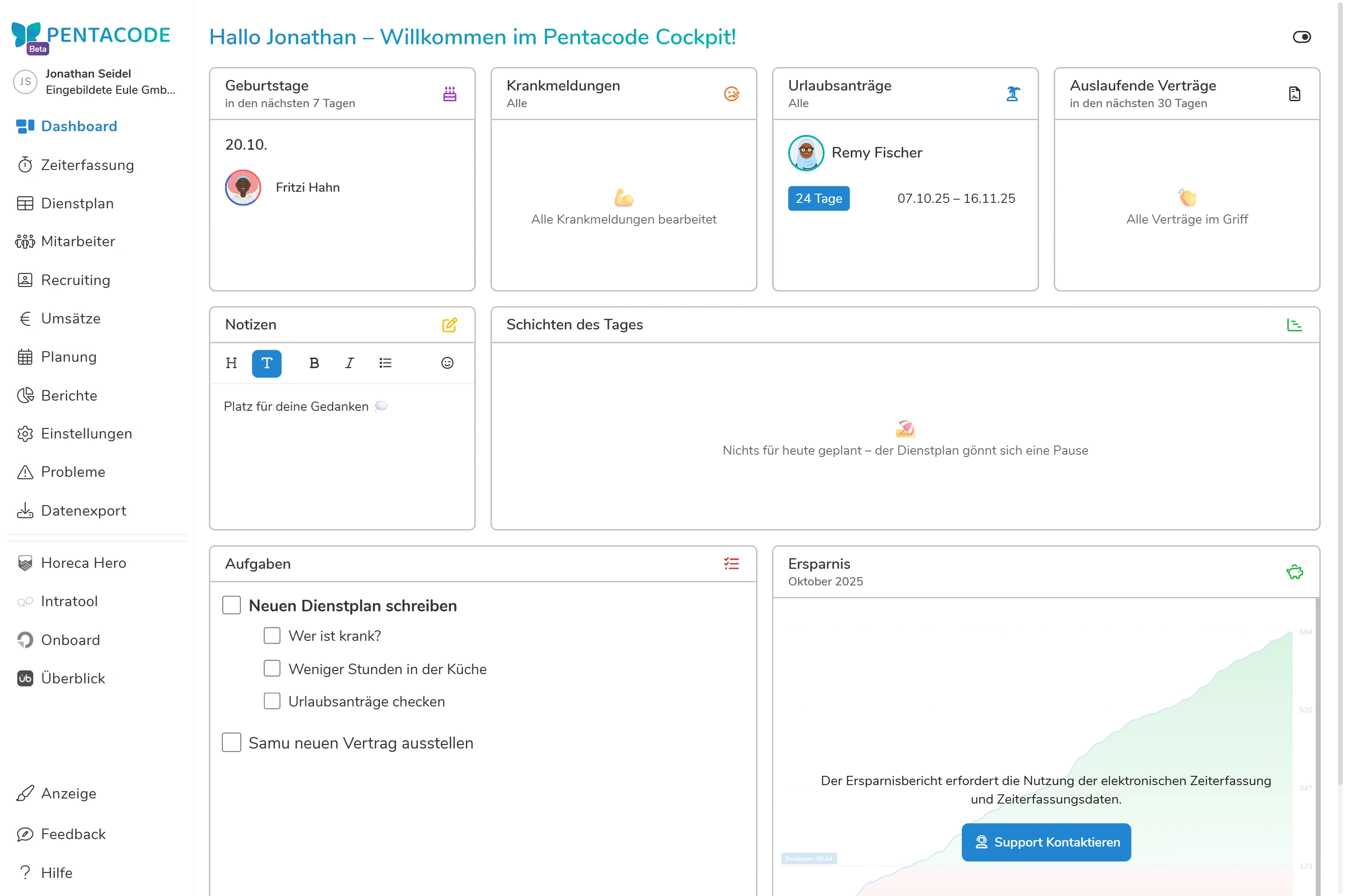Open the Urlaubsanträge palm tree icon
The height and width of the screenshot is (896, 1345).
pos(1013,93)
